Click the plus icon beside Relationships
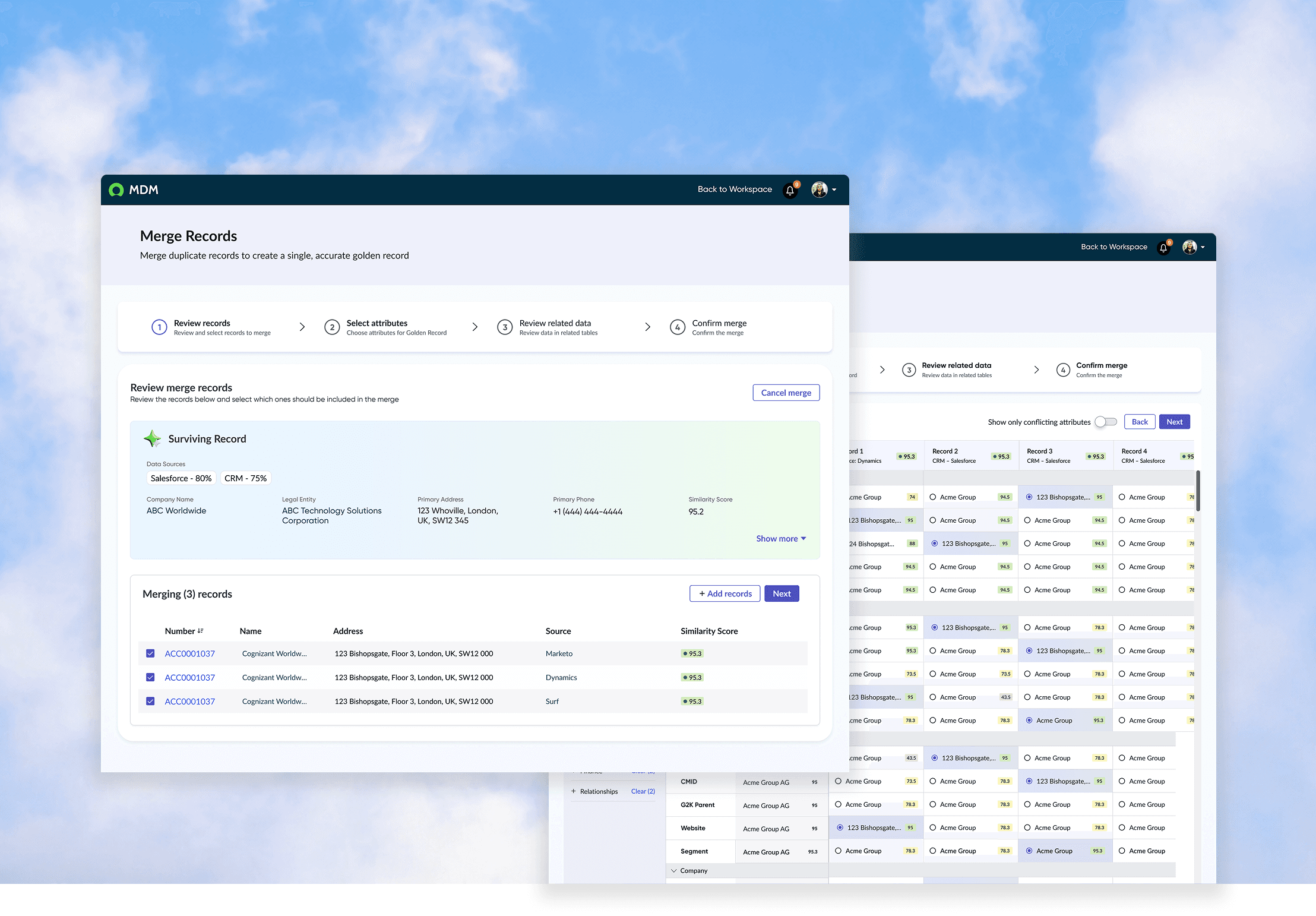Image resolution: width=1316 pixels, height=916 pixels. click(574, 791)
